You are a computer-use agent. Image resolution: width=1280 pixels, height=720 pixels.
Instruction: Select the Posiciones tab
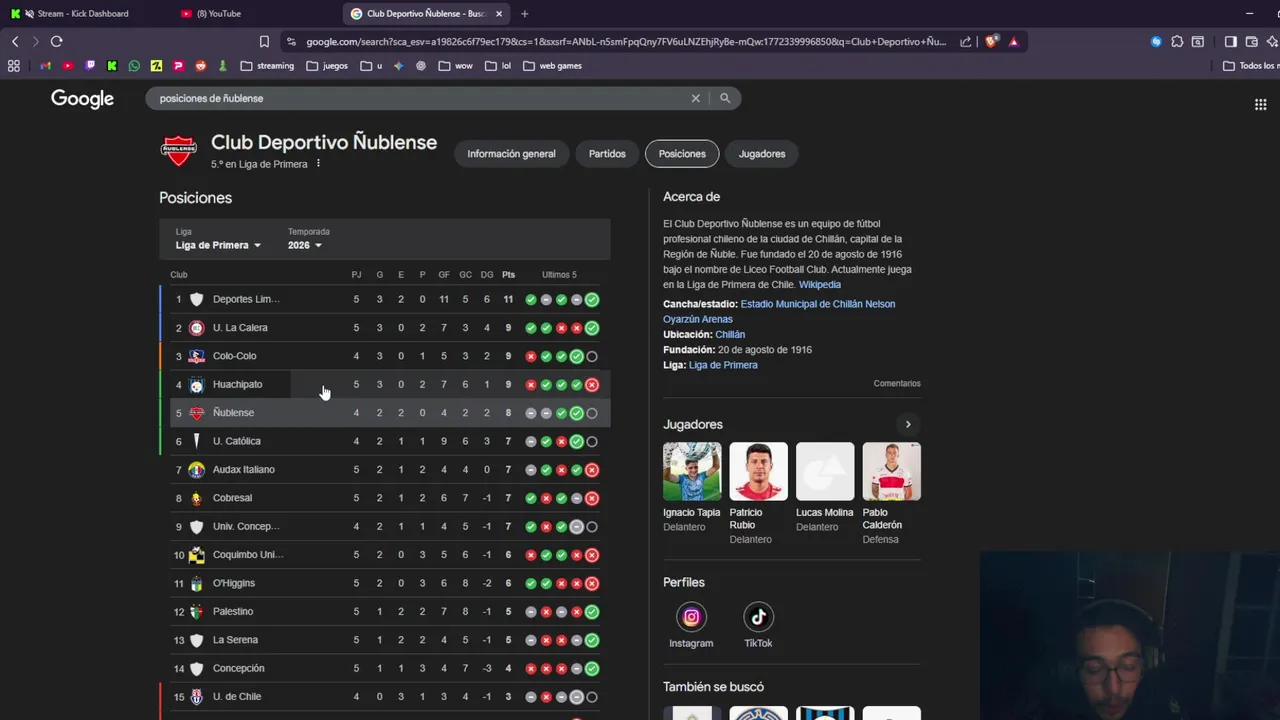[x=682, y=154]
